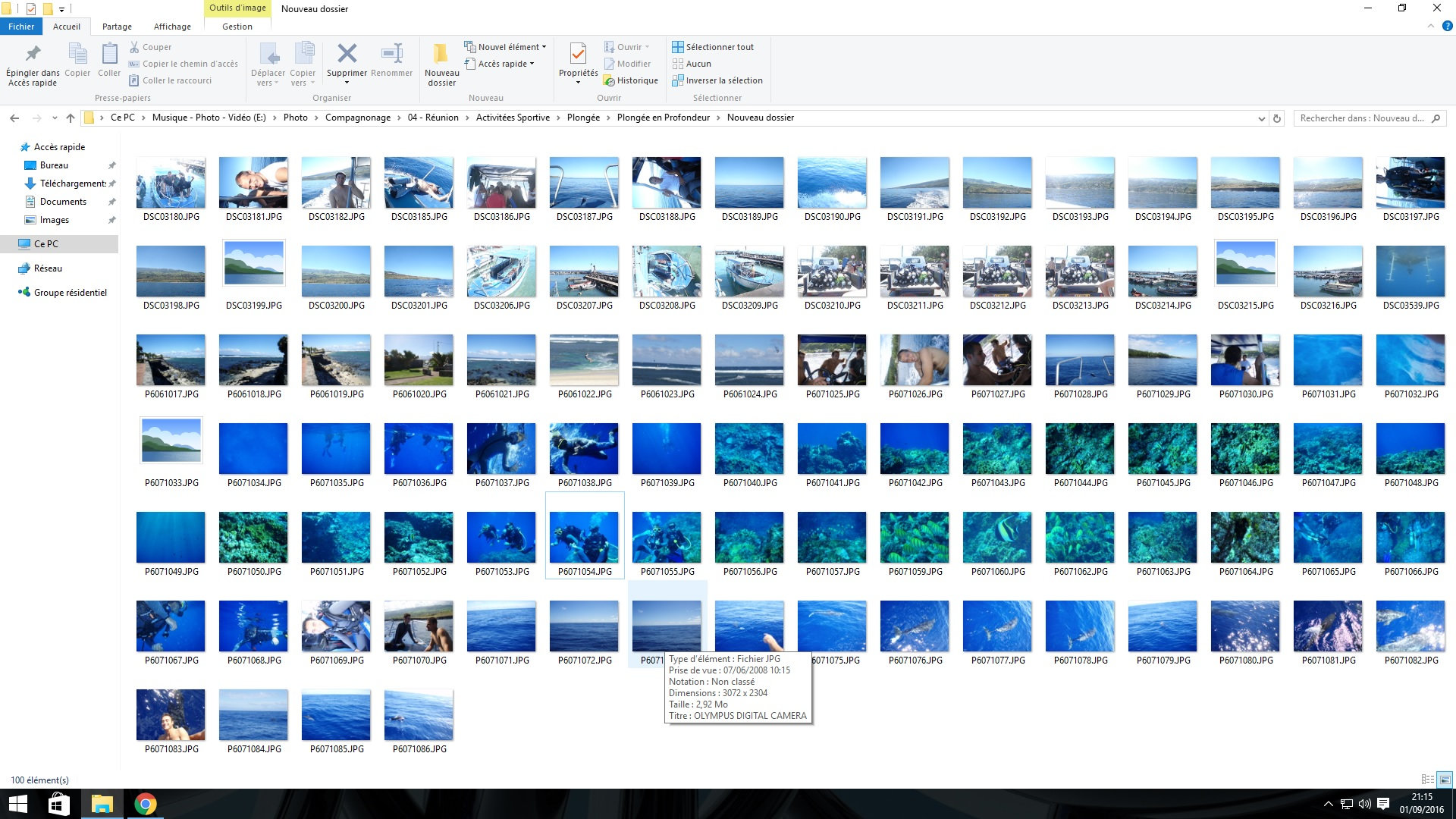Select the P6071054.JPG thumbnail
This screenshot has height=819, width=1456.
[584, 537]
